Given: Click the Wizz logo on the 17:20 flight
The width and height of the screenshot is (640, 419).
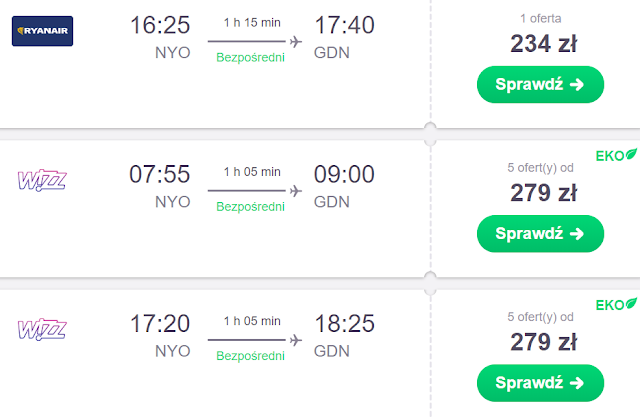Looking at the screenshot, I should [x=42, y=330].
